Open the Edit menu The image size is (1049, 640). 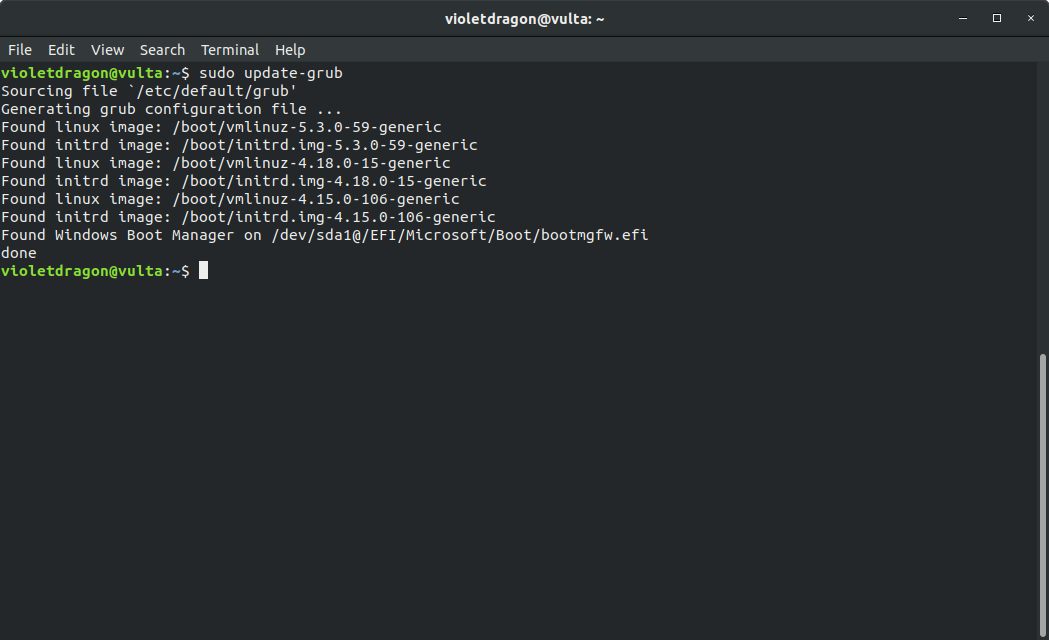61,49
